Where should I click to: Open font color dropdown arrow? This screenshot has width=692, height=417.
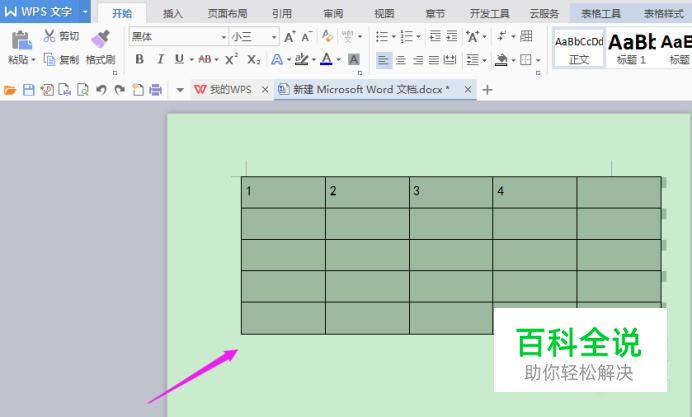[338, 60]
